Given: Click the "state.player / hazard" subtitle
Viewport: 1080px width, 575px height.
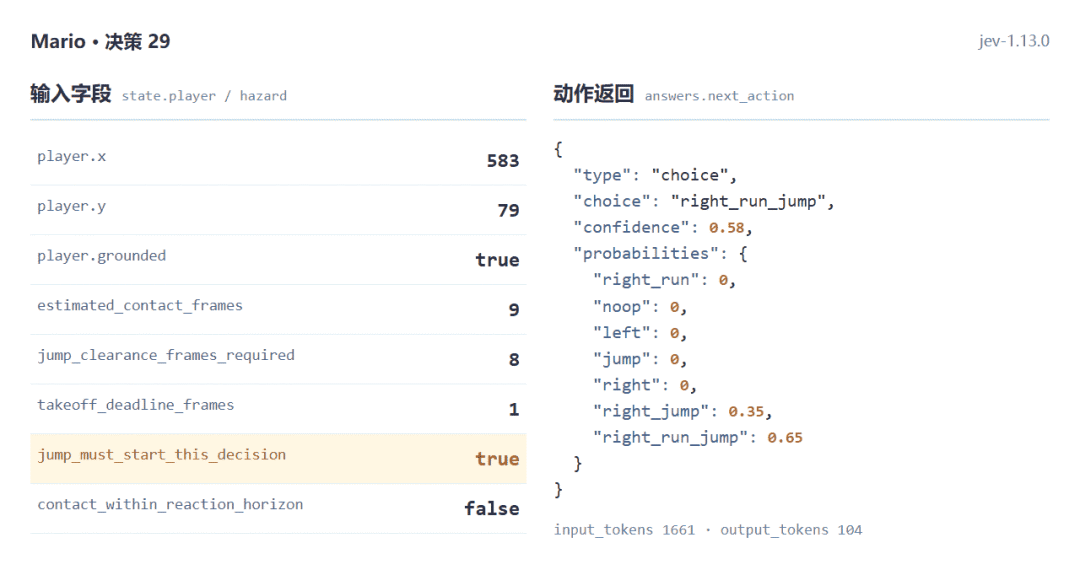Looking at the screenshot, I should click(204, 96).
